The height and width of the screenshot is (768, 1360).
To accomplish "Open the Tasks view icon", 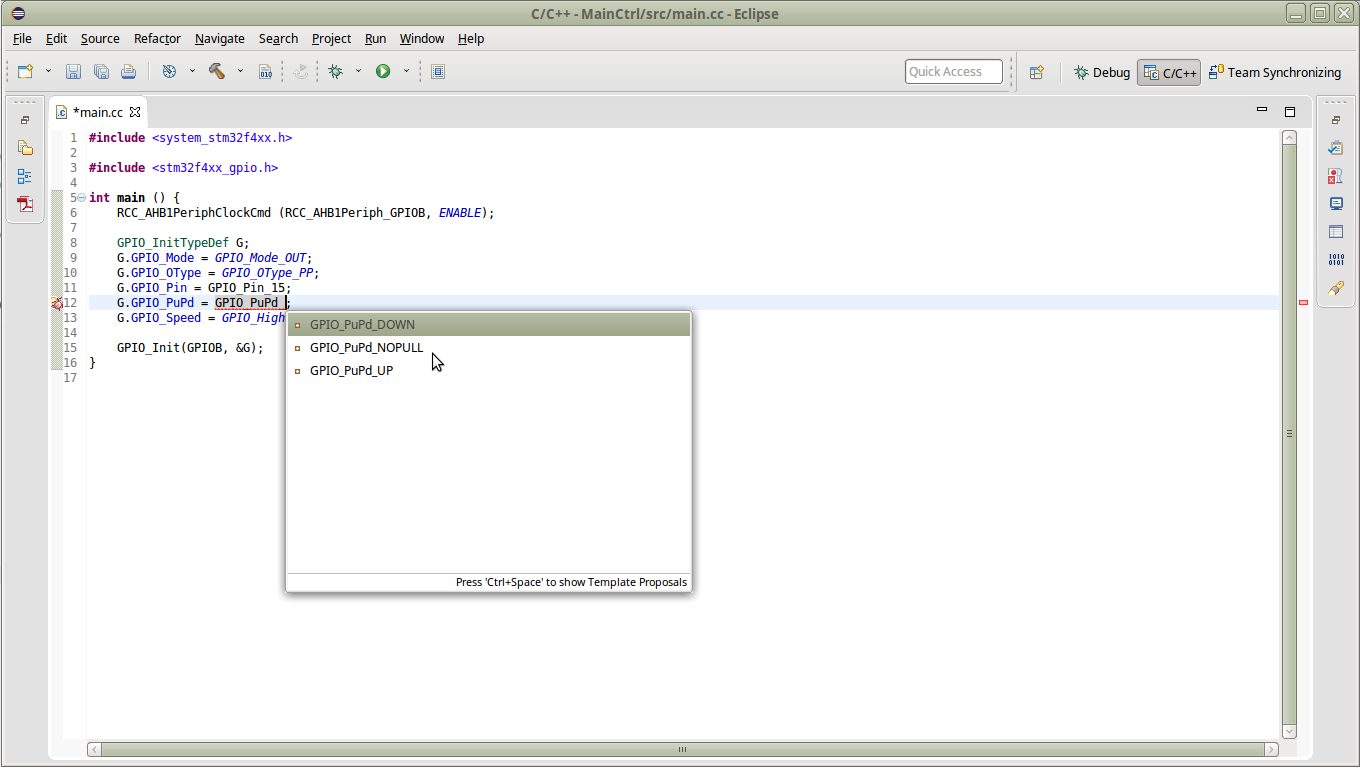I will tap(1336, 148).
